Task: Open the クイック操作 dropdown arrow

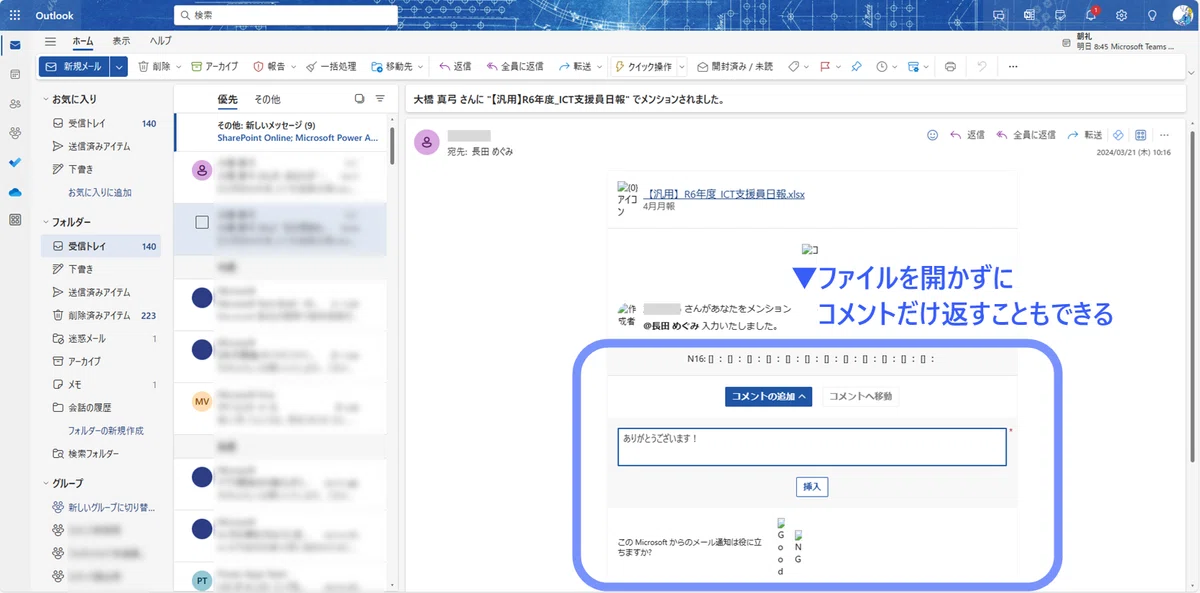Action: 682,66
